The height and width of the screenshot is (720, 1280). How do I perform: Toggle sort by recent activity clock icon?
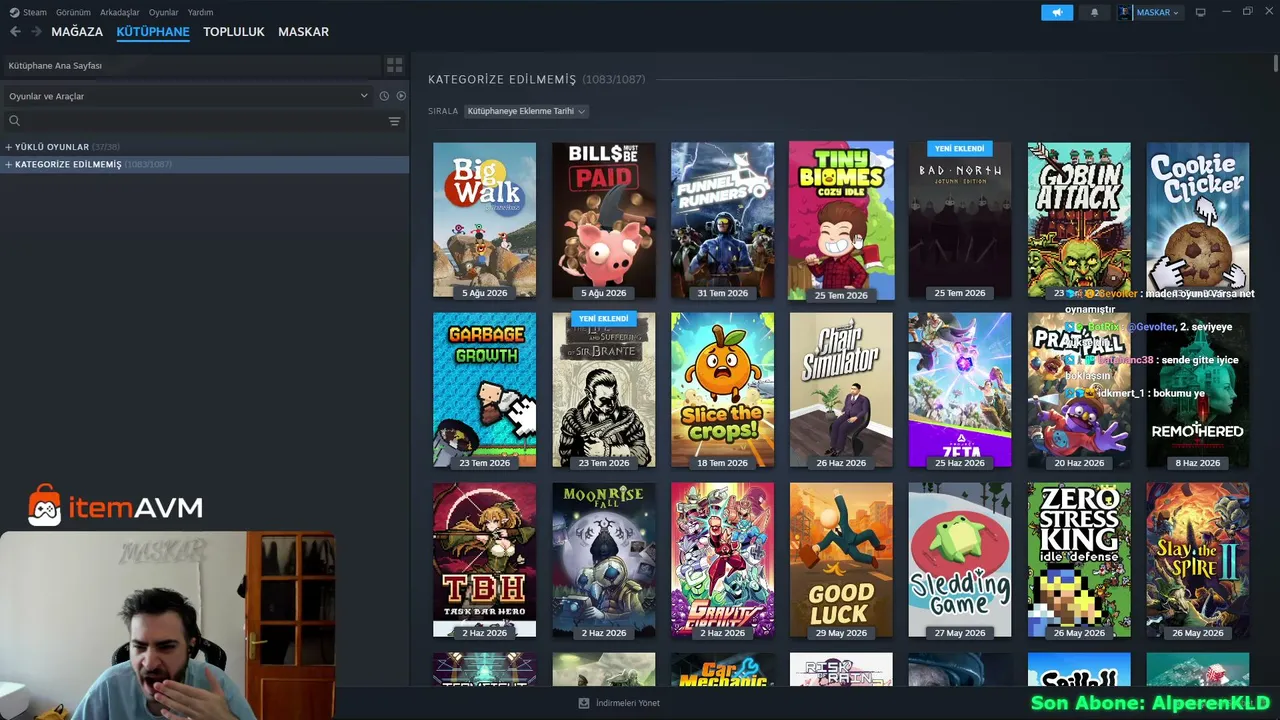pyautogui.click(x=384, y=96)
